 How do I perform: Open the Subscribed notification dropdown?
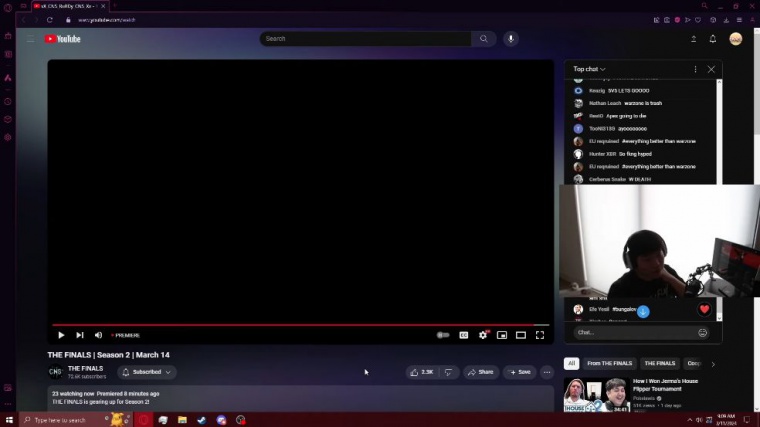pos(147,372)
